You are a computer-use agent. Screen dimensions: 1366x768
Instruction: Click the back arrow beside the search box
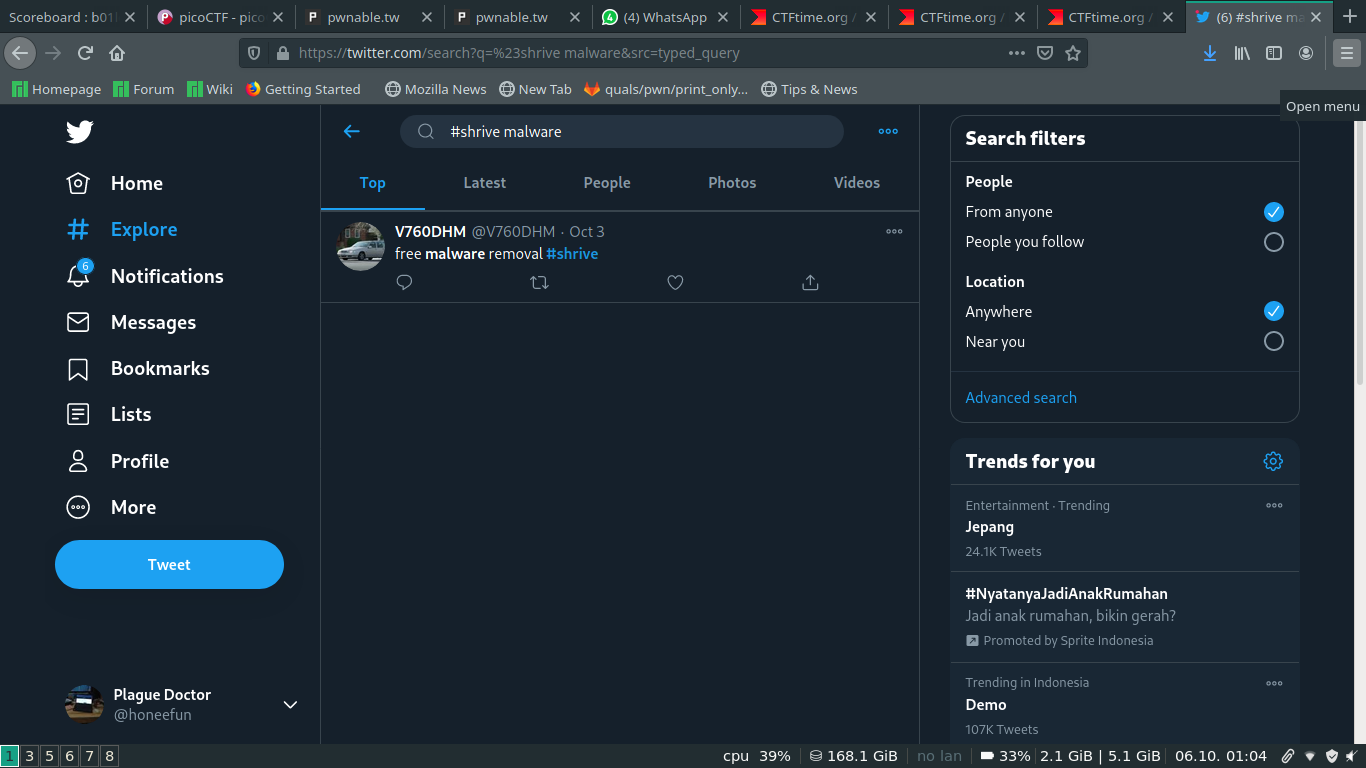click(351, 131)
